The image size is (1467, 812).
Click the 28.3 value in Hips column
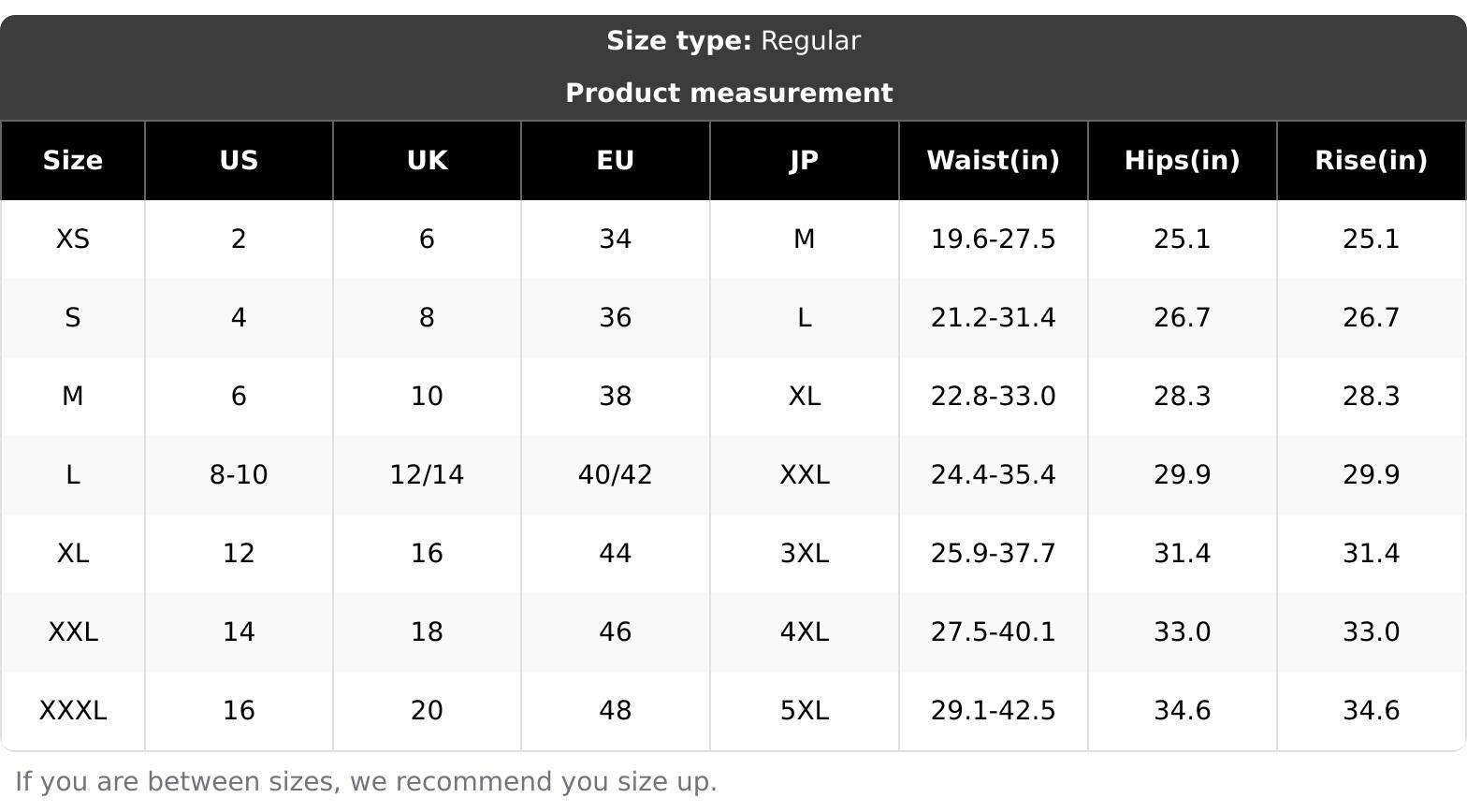(1182, 397)
